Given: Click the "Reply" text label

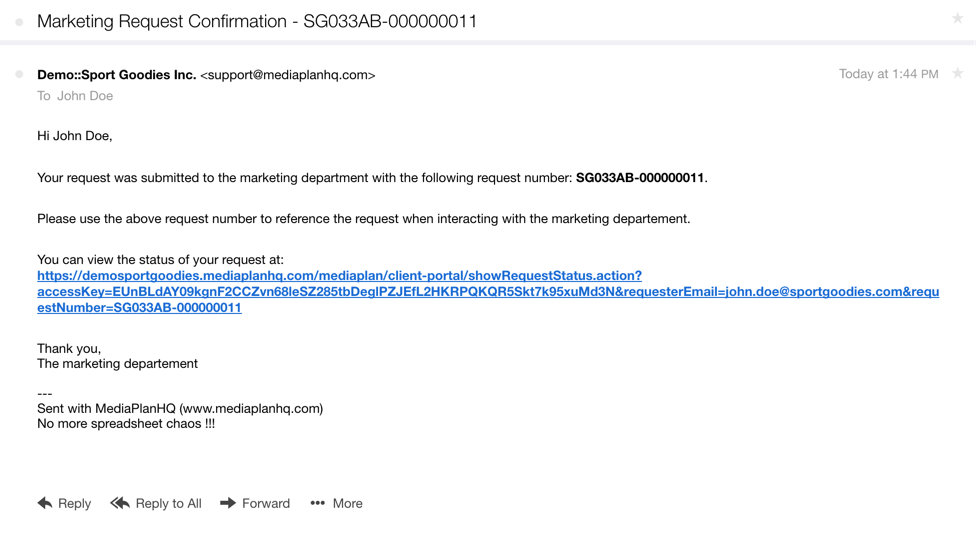Looking at the screenshot, I should [75, 503].
